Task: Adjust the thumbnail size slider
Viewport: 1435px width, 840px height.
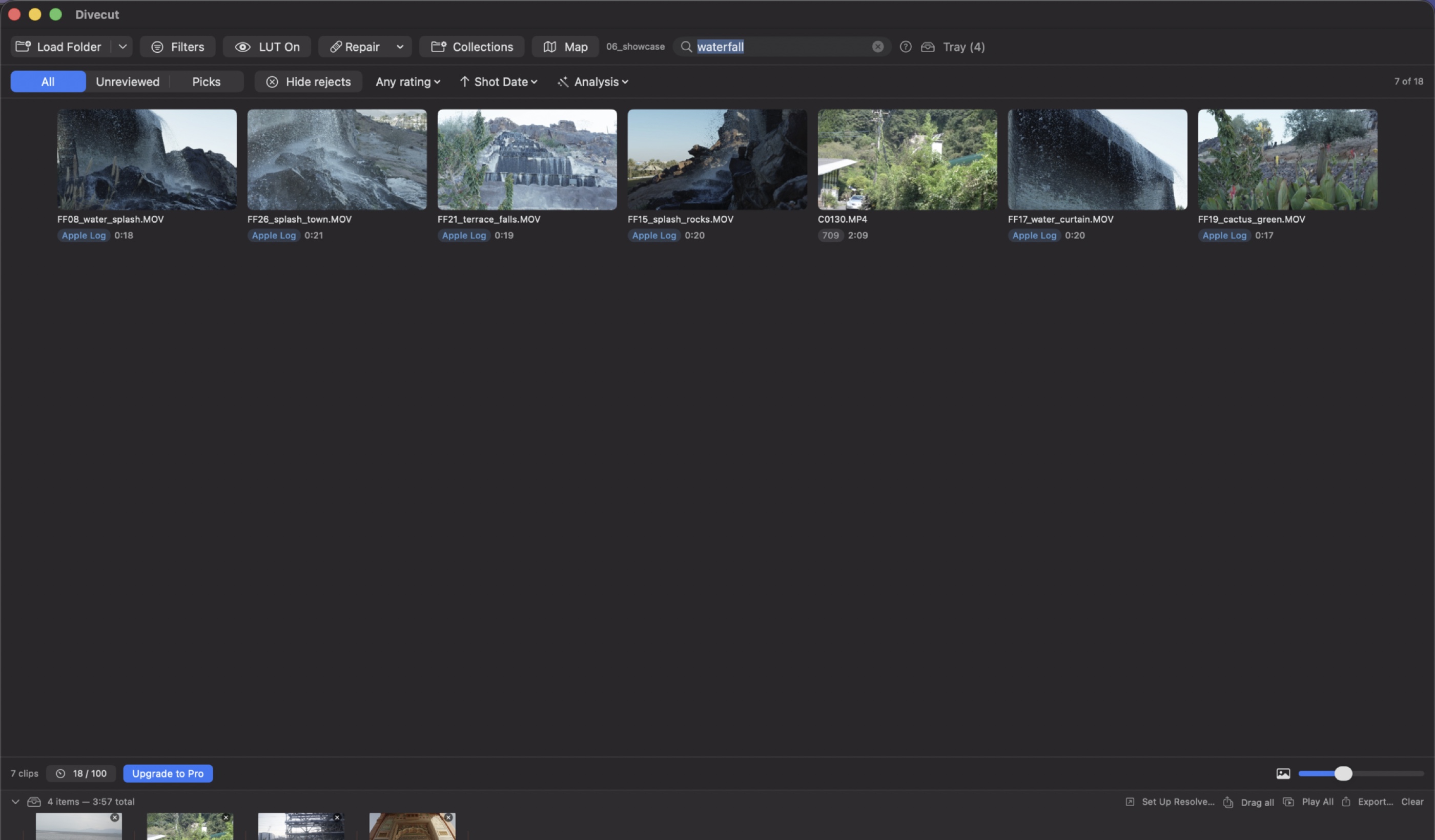Action: point(1343,773)
